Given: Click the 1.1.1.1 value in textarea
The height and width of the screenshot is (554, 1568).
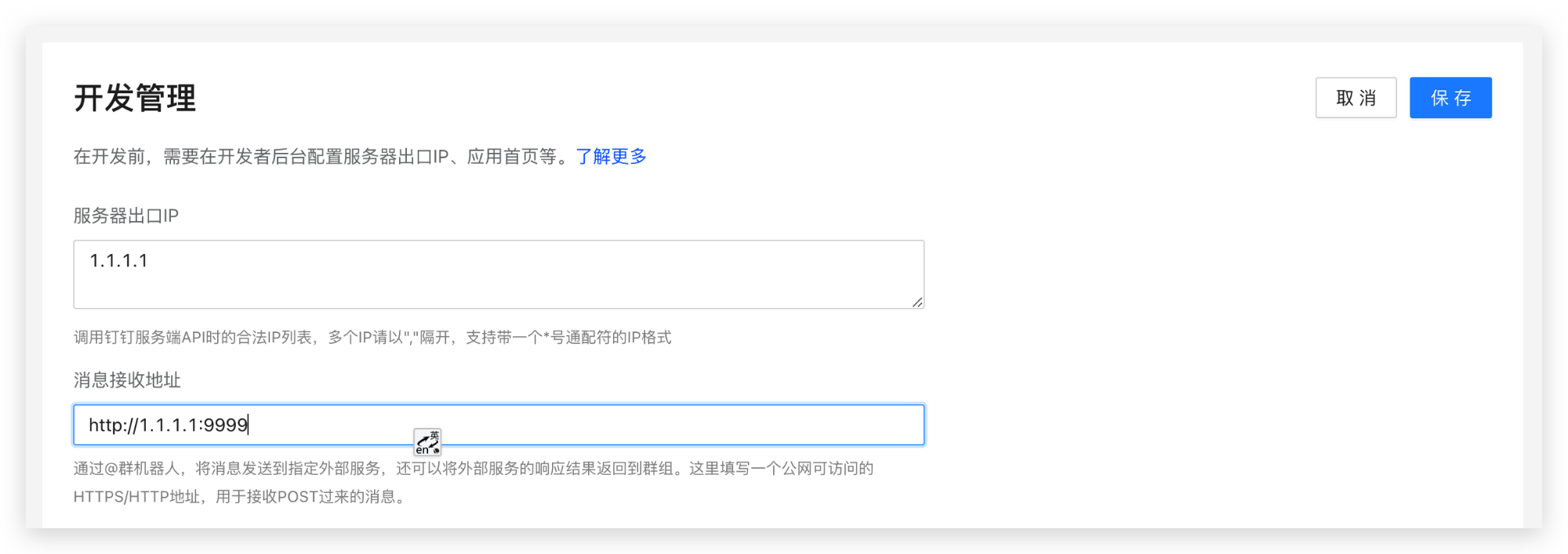Looking at the screenshot, I should [118, 261].
